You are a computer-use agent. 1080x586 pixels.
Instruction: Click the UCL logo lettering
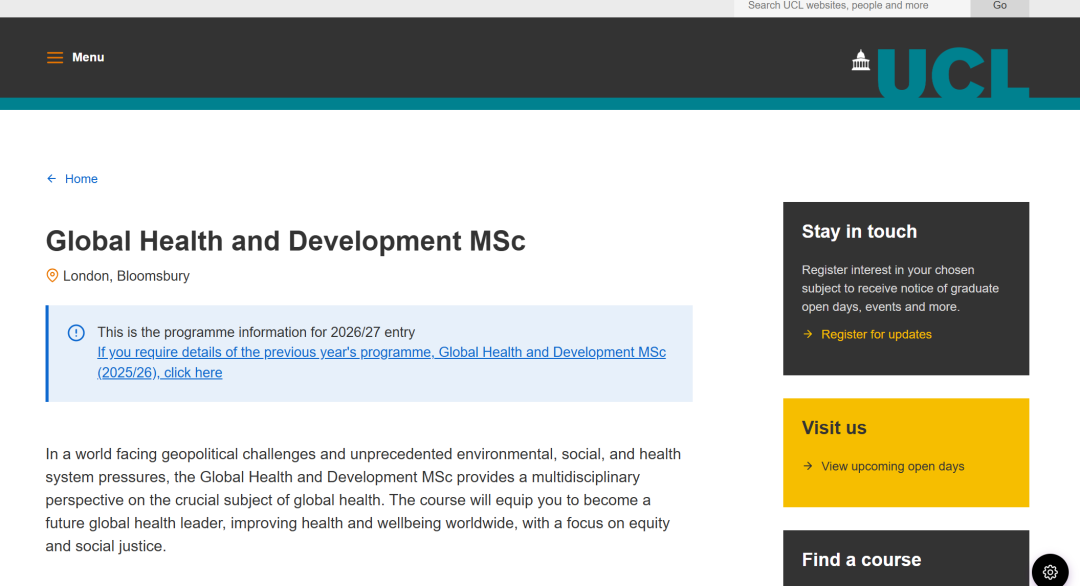[x=952, y=74]
